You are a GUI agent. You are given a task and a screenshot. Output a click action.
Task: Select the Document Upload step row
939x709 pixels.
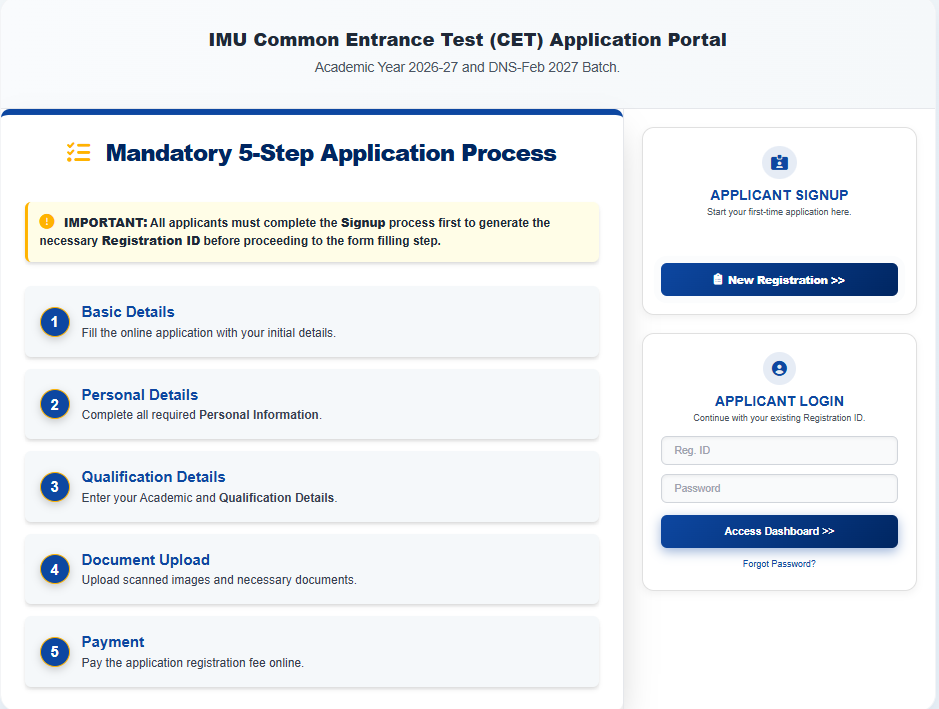pos(310,568)
